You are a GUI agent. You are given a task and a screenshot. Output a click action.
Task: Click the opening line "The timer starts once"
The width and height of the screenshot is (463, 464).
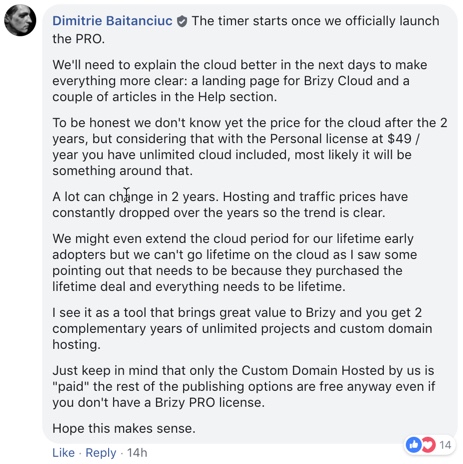coord(246,30)
